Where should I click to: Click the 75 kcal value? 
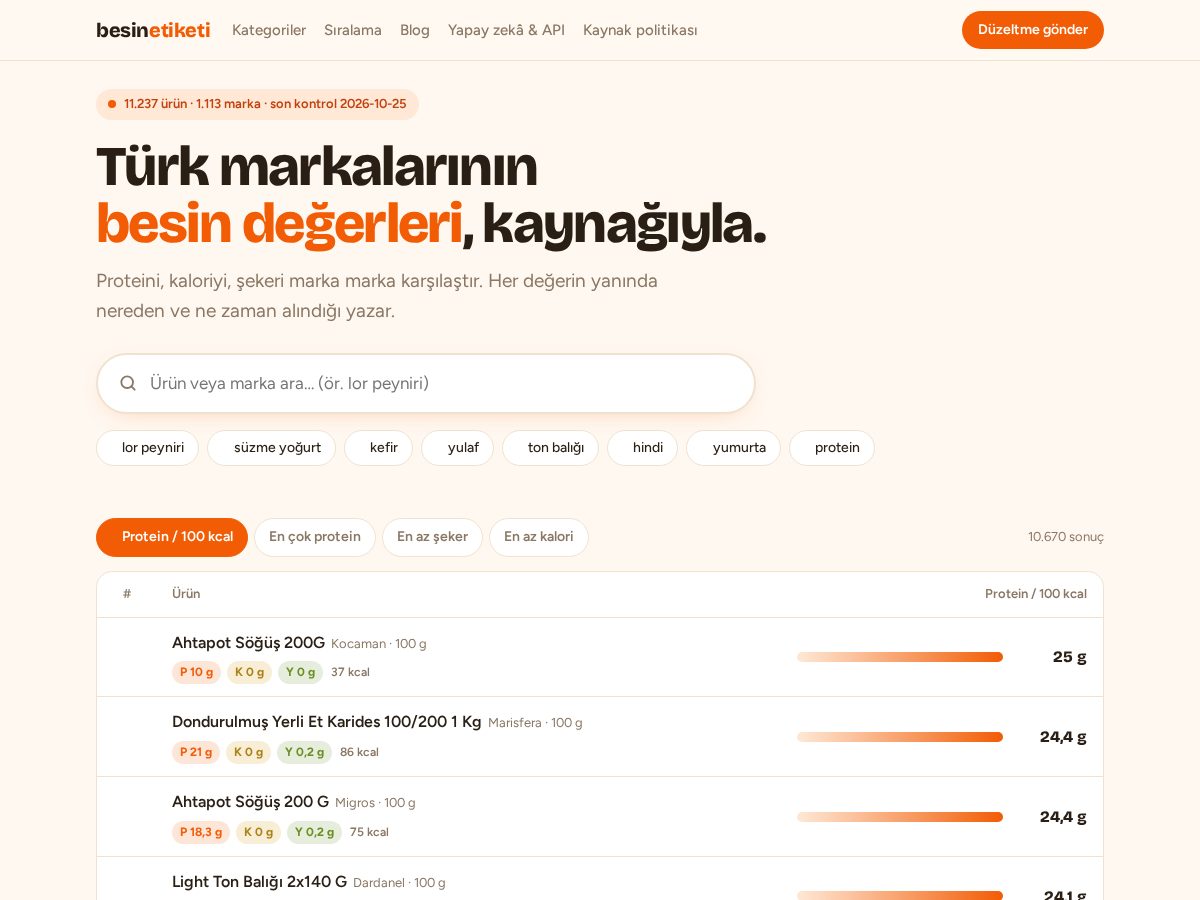coord(369,832)
